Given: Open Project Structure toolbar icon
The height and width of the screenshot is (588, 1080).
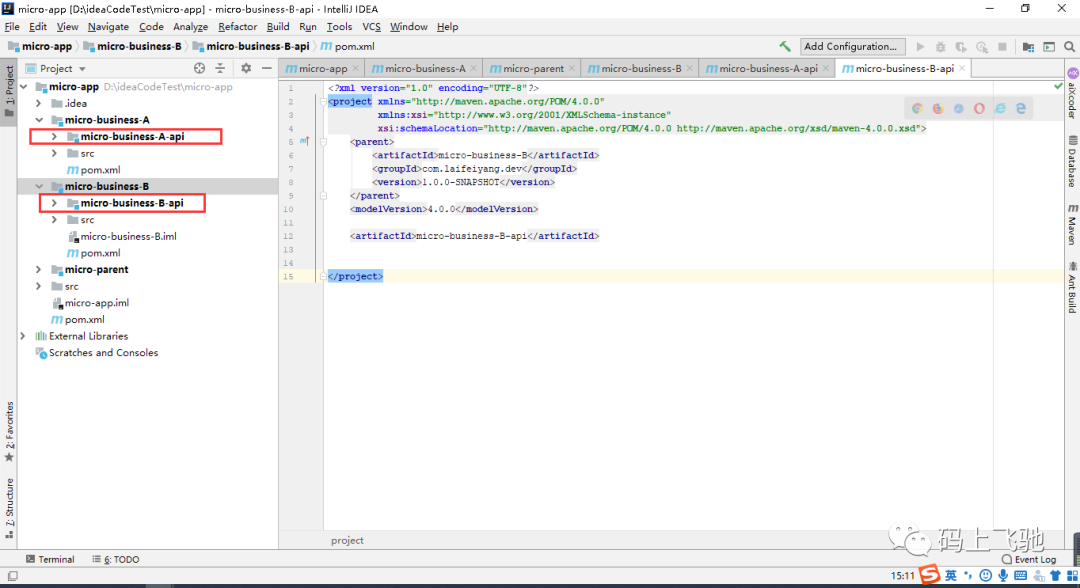Looking at the screenshot, I should 1028,46.
